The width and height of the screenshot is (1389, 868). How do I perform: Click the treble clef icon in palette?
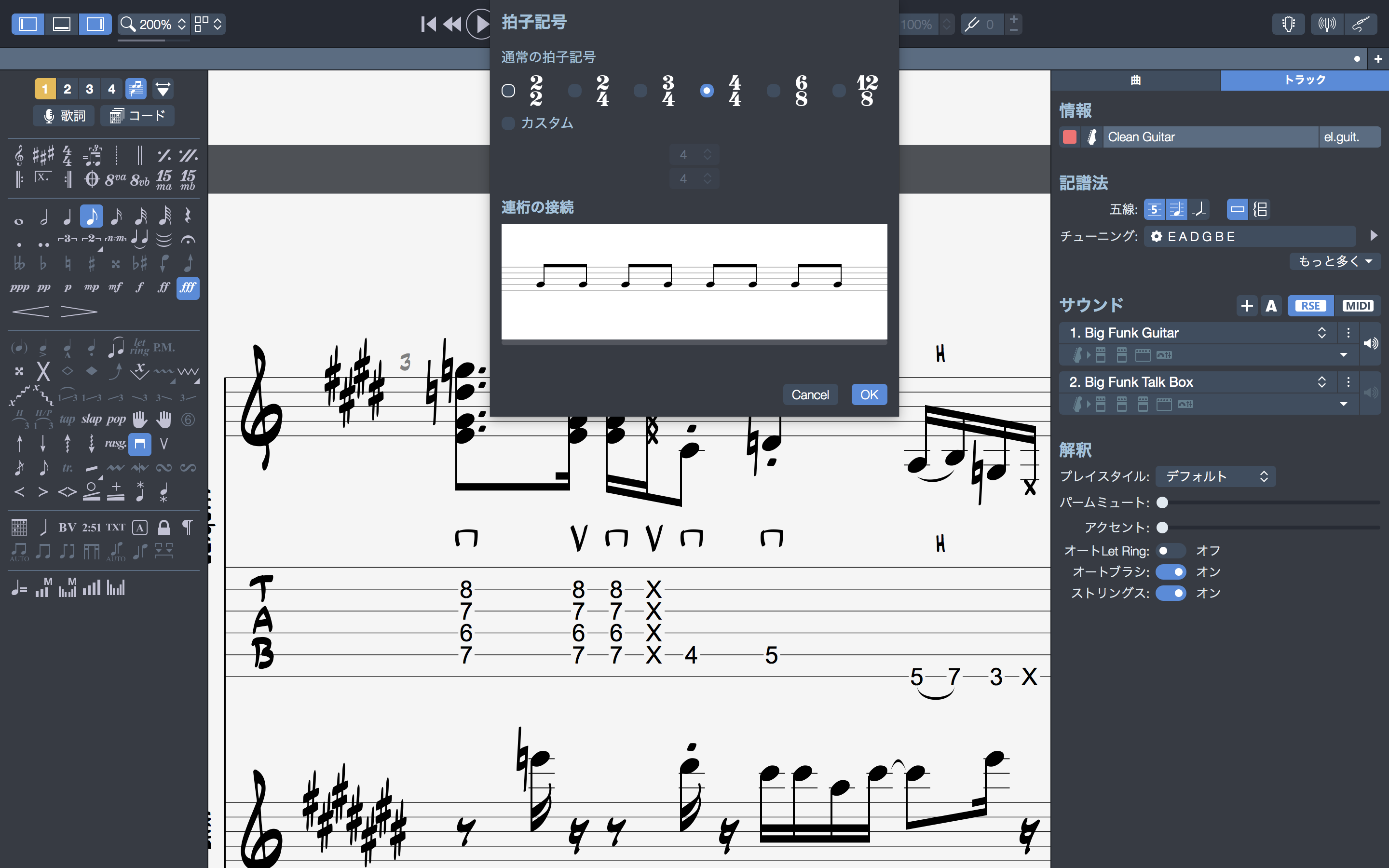point(19,155)
